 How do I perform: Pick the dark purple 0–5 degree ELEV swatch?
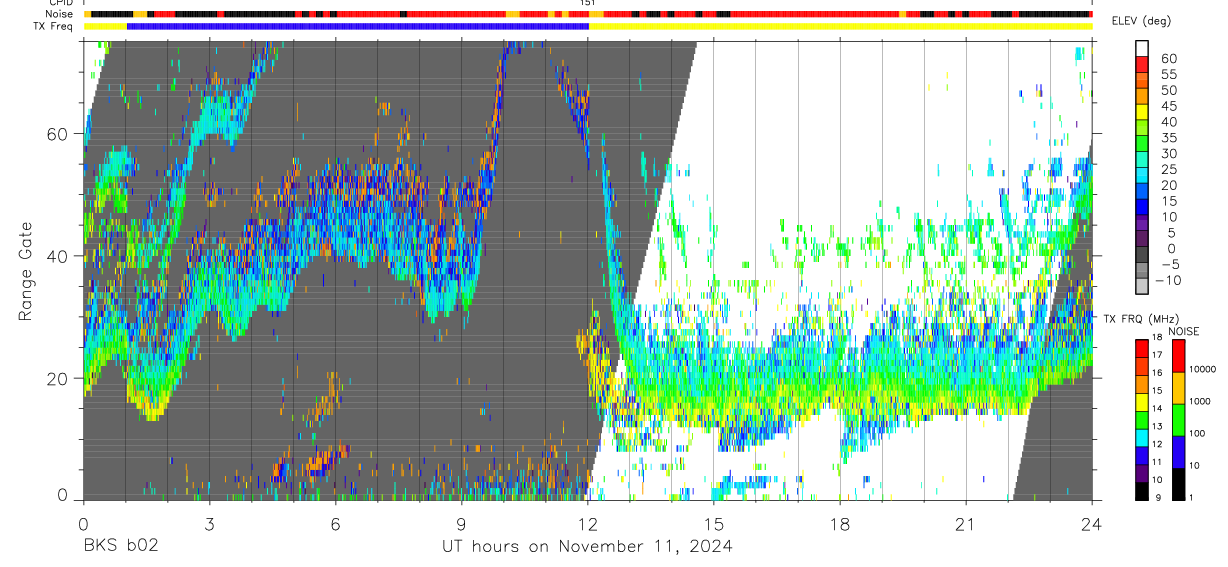tap(1142, 239)
